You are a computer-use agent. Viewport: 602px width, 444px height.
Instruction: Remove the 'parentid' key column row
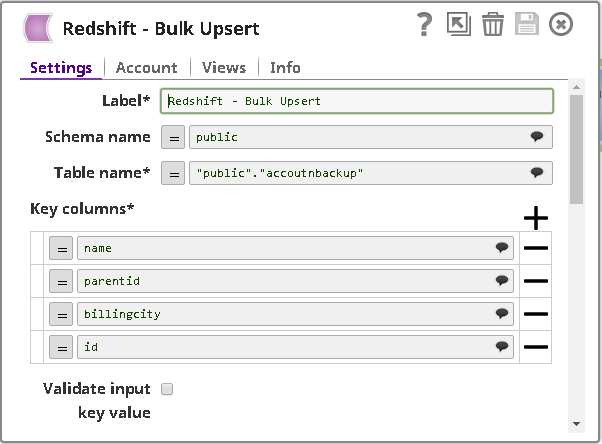click(x=536, y=281)
